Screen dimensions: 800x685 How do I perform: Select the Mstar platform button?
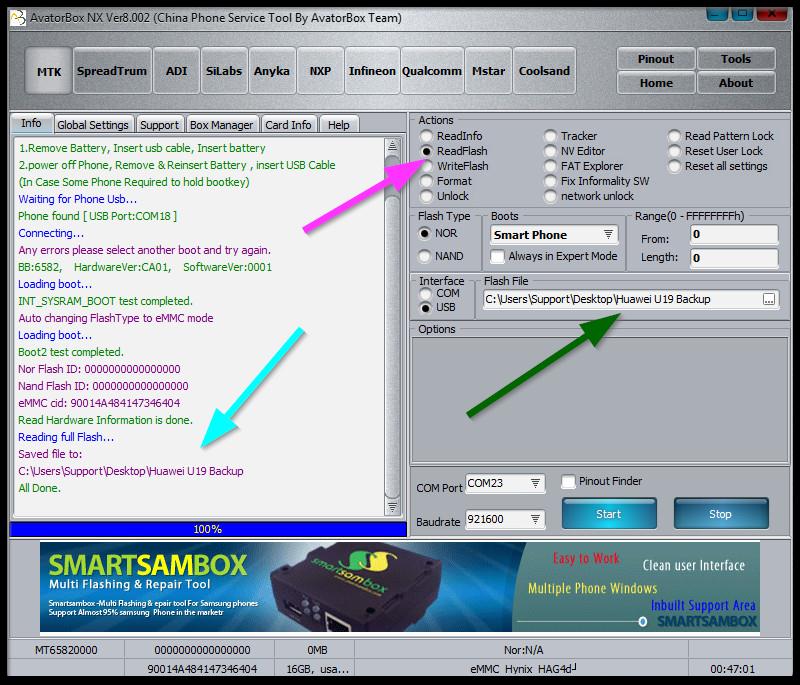[488, 71]
